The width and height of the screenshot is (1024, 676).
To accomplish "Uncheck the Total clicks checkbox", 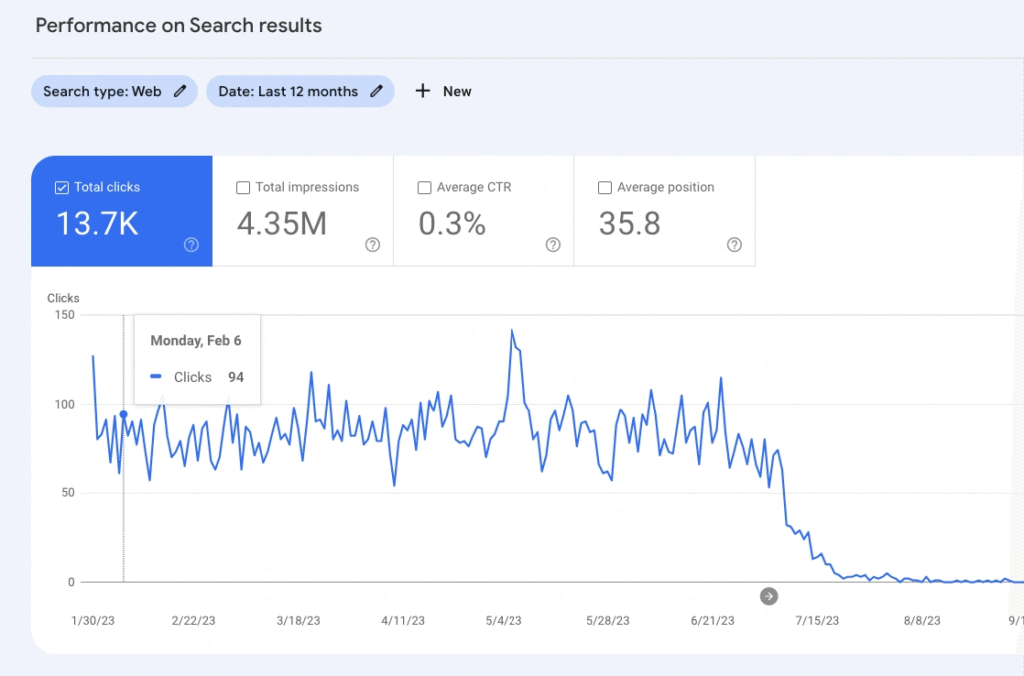I will (61, 187).
